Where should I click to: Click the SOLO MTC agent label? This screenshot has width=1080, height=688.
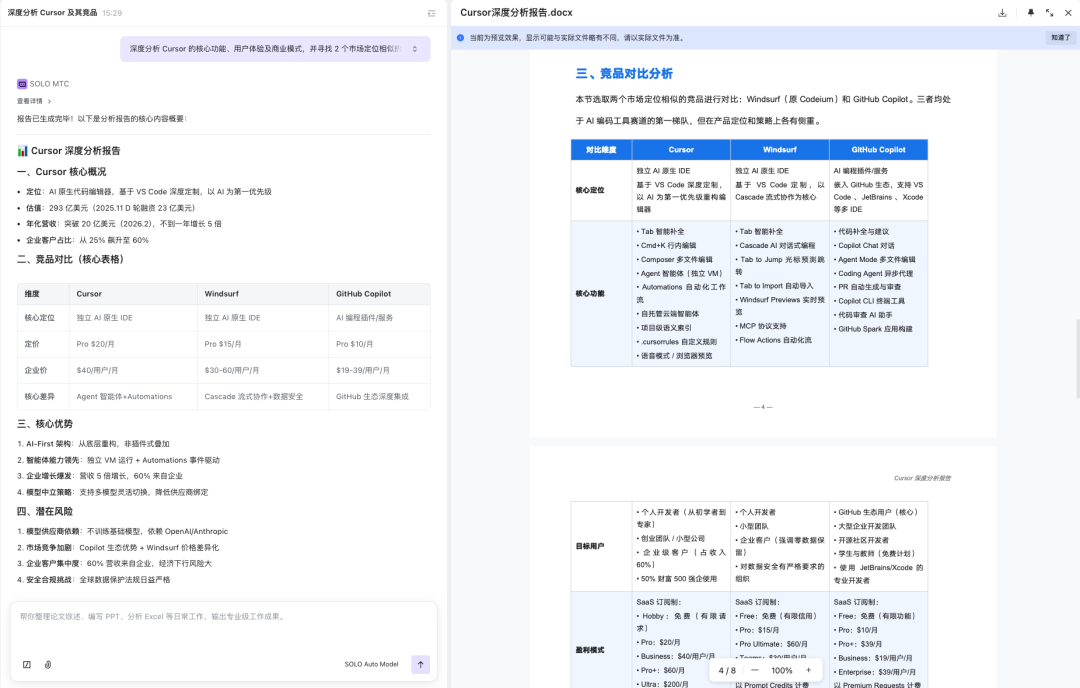point(48,83)
